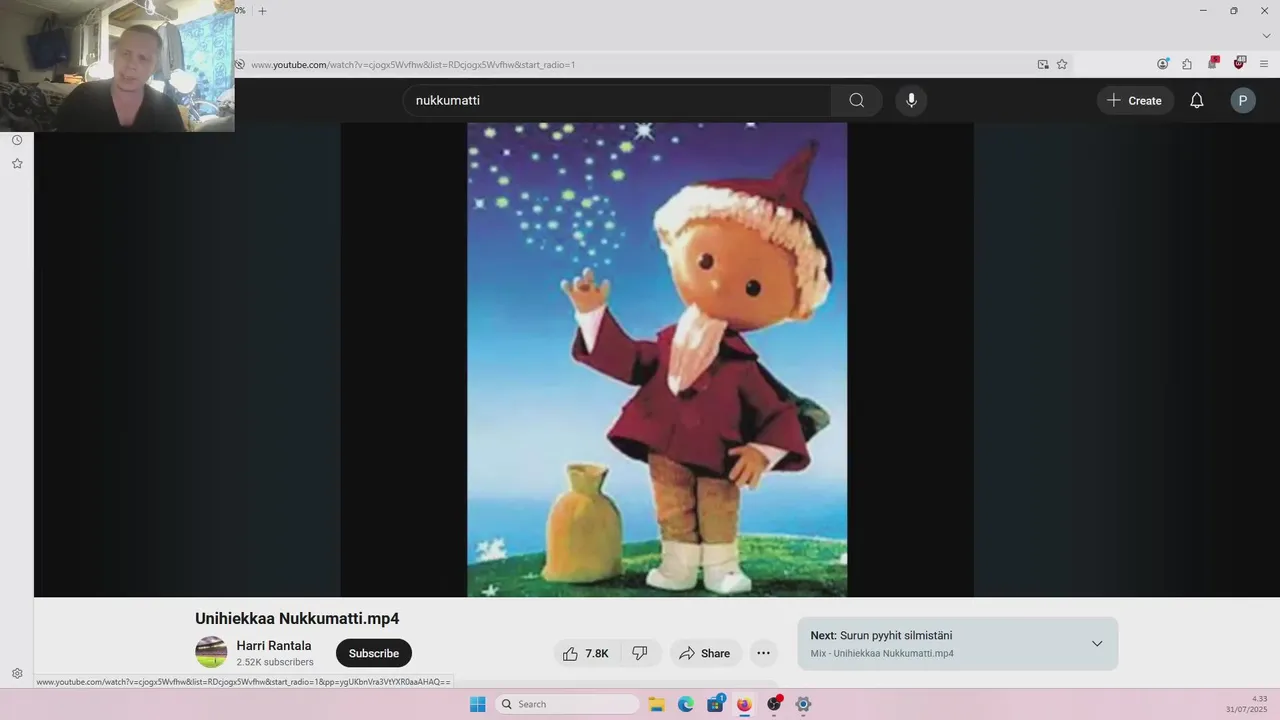
Task: Open a new browser tab with plus
Action: coord(262,11)
